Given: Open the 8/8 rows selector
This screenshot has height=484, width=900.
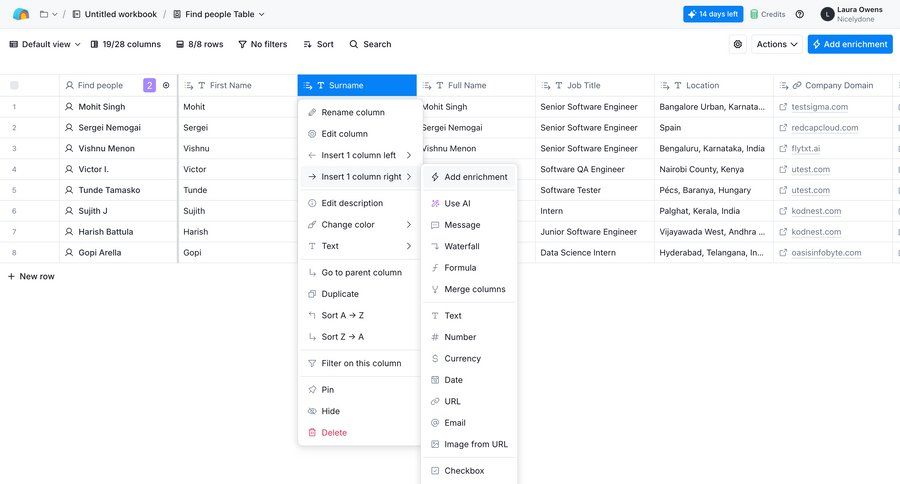Looking at the screenshot, I should 199,44.
